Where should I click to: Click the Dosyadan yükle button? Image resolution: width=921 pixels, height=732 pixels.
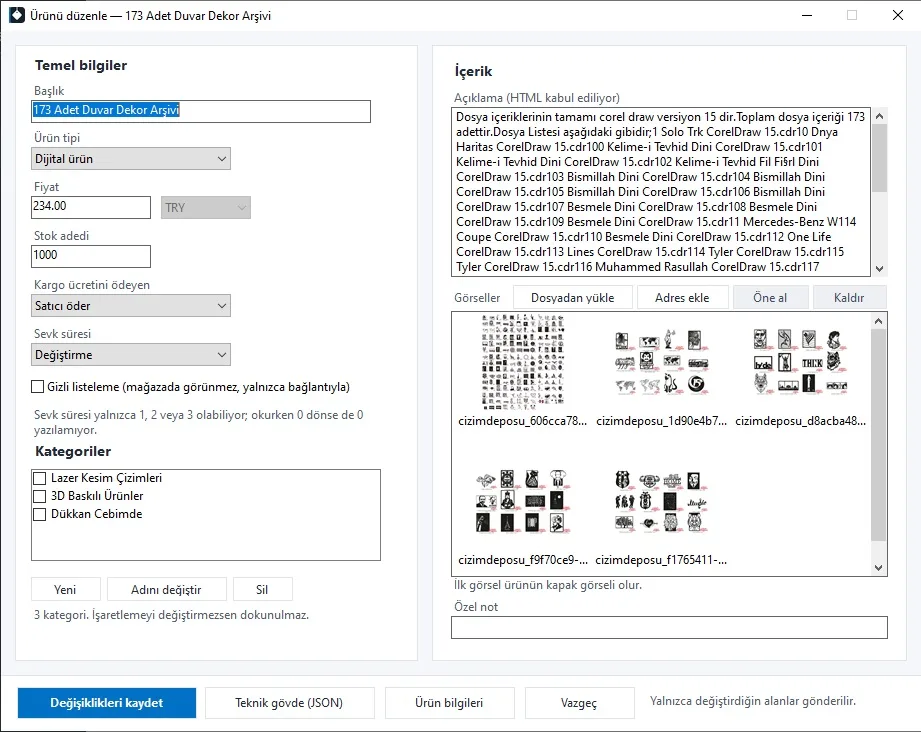[x=573, y=297]
